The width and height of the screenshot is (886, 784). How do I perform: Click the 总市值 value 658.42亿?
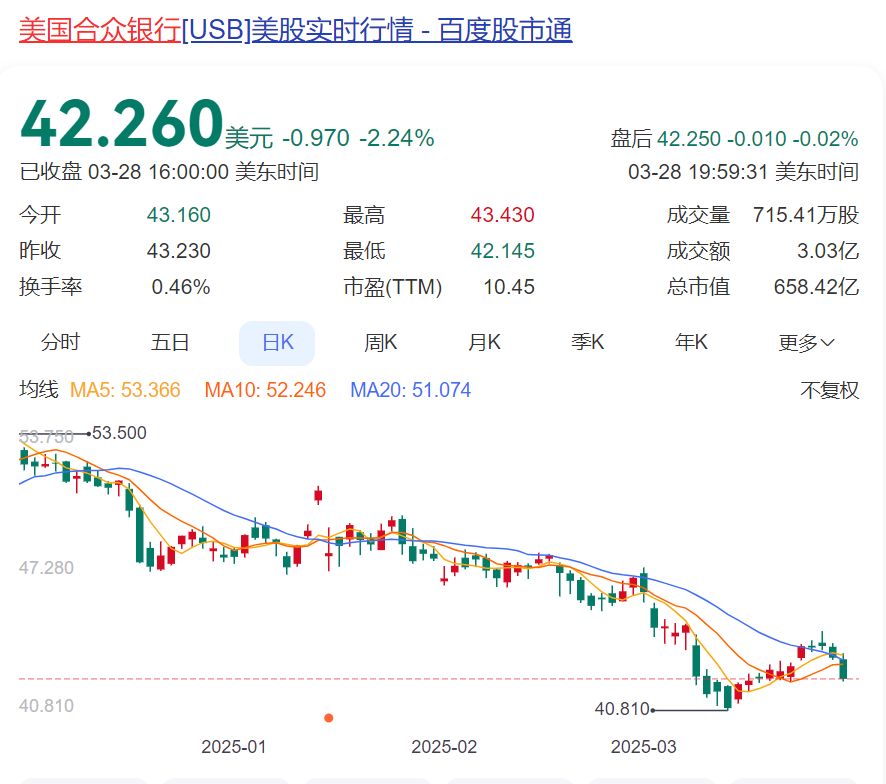coord(816,287)
